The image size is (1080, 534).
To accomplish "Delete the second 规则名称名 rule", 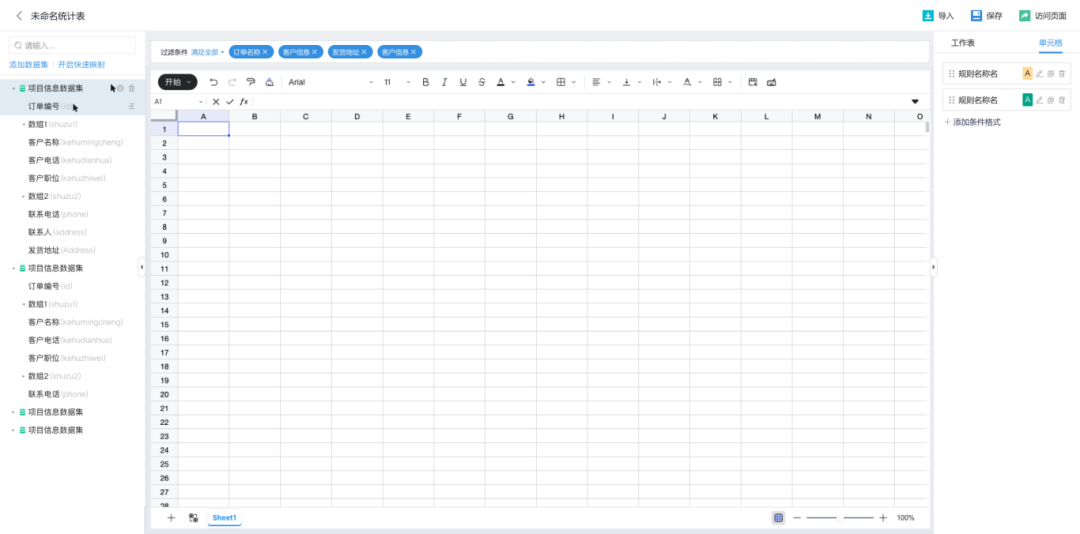I will (x=1062, y=100).
